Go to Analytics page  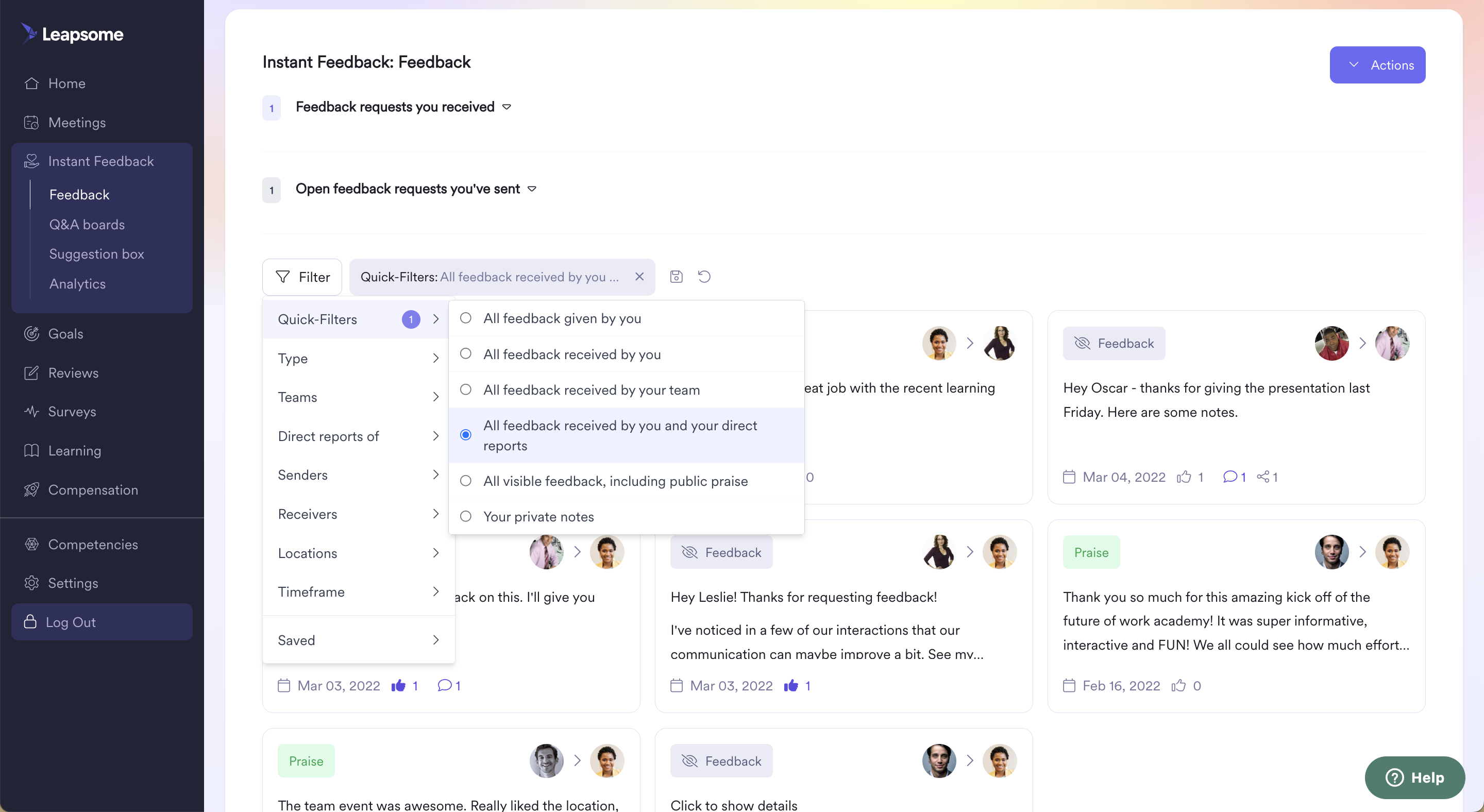(77, 284)
